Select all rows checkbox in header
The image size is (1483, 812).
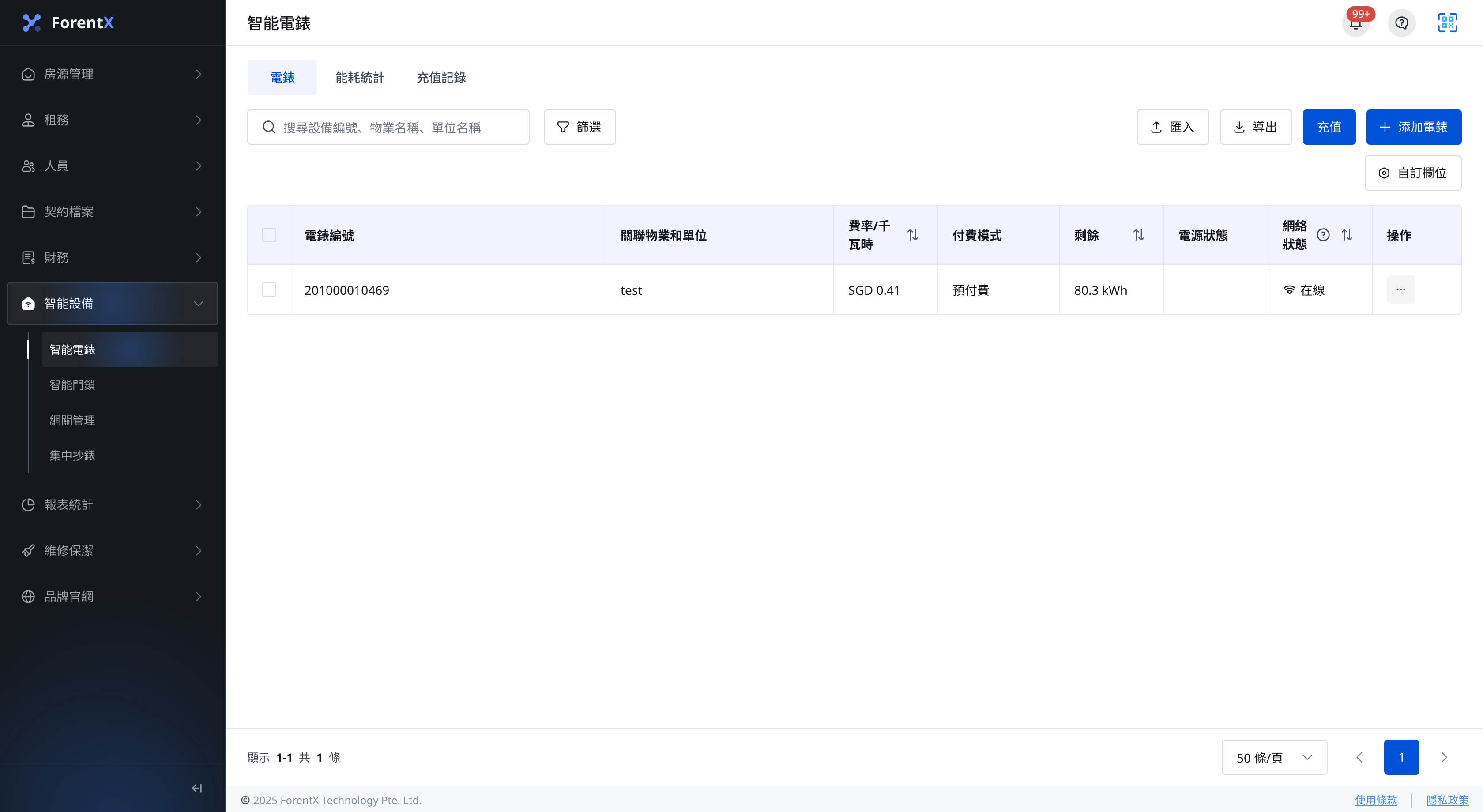(x=269, y=235)
